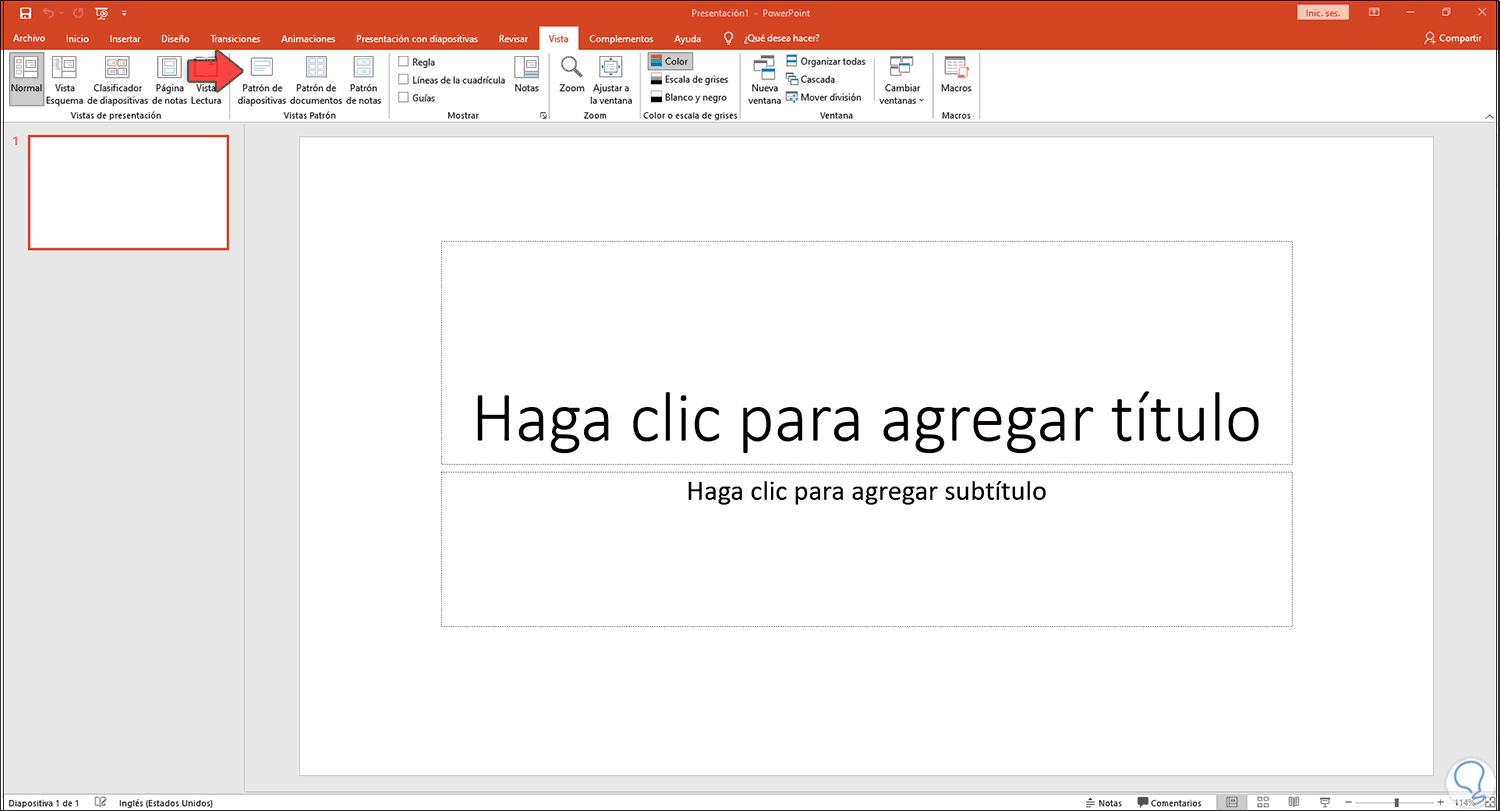
Task: Open a Nueva ventana
Action: (x=765, y=80)
